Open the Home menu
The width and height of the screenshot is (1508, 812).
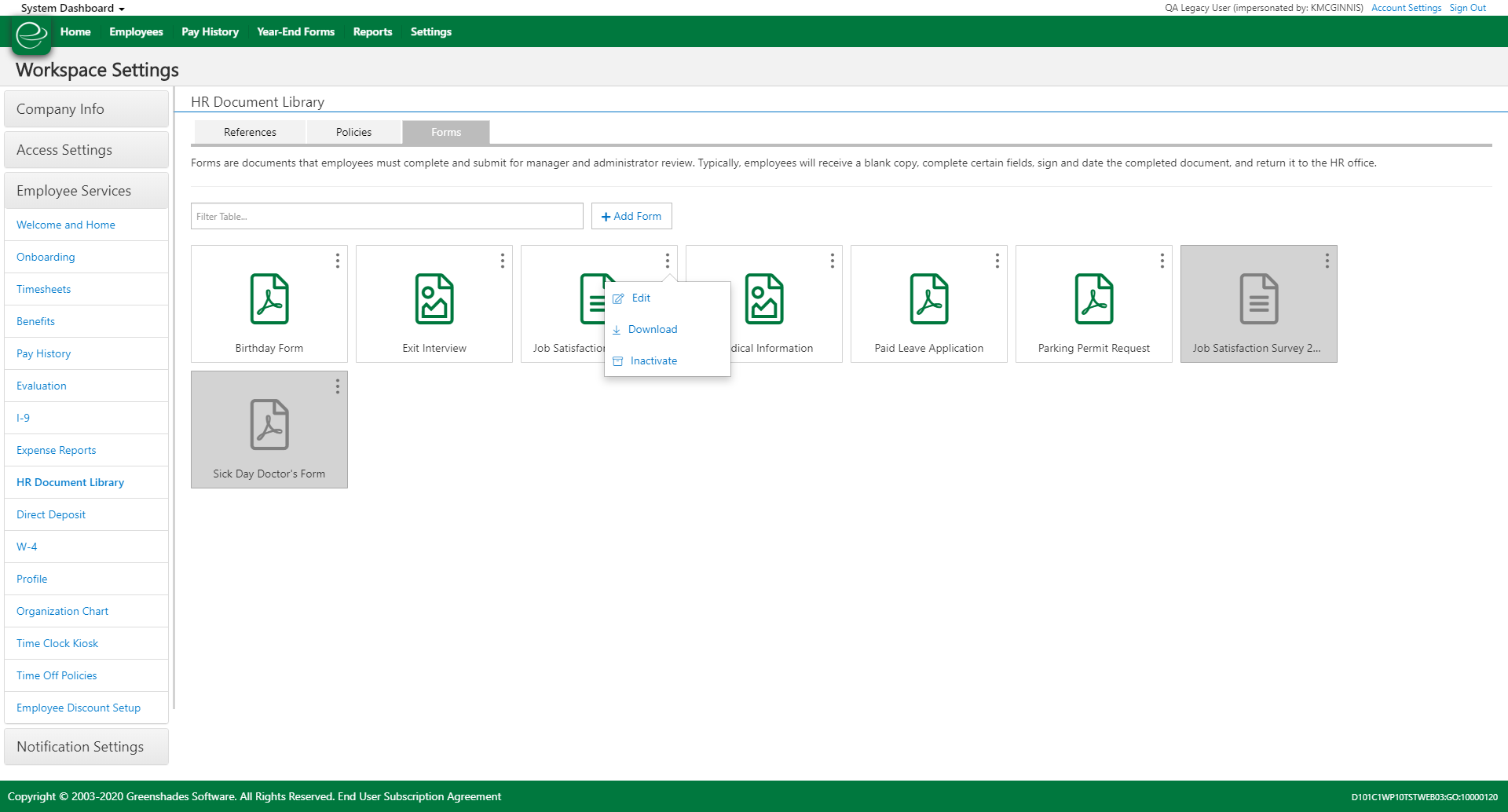75,32
